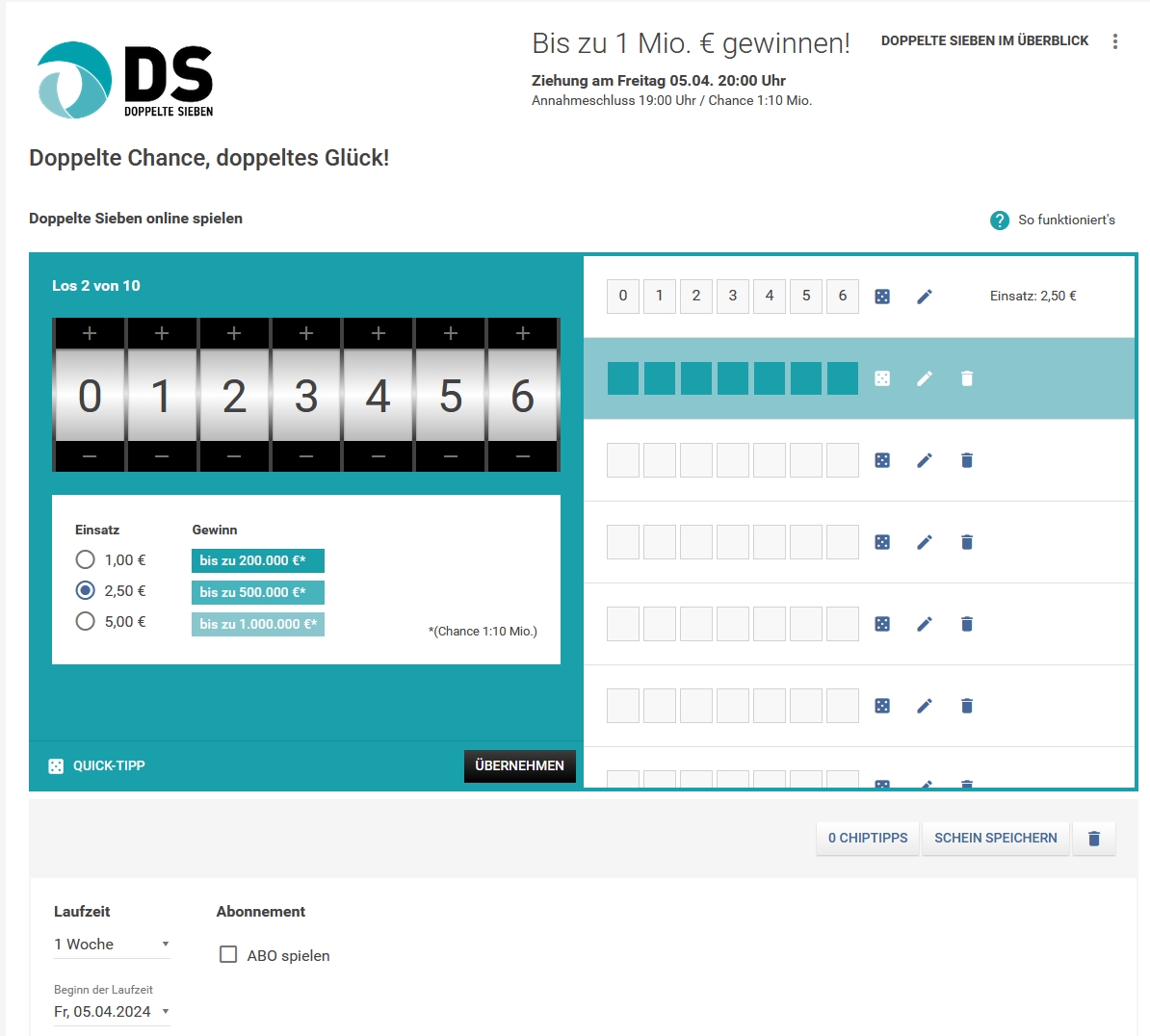Screen dimensions: 1150x1036
Task: Click the ÜBERNEHMEN button
Action: [x=519, y=765]
